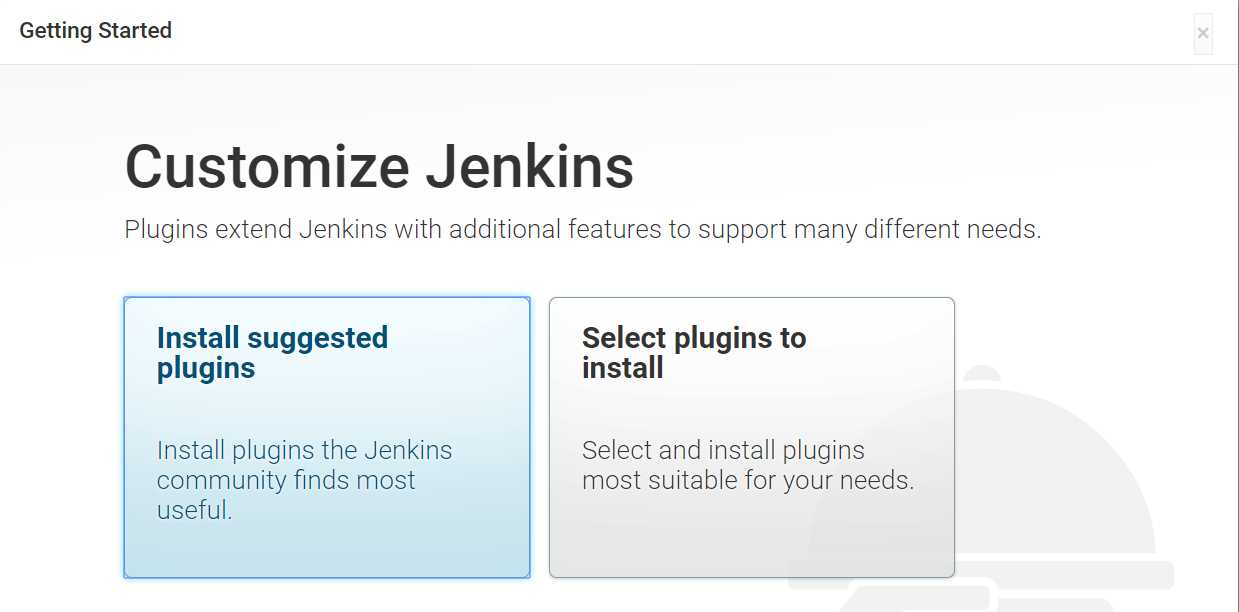
Task: Click the word 'Customize' in the main heading
Action: coord(267,166)
